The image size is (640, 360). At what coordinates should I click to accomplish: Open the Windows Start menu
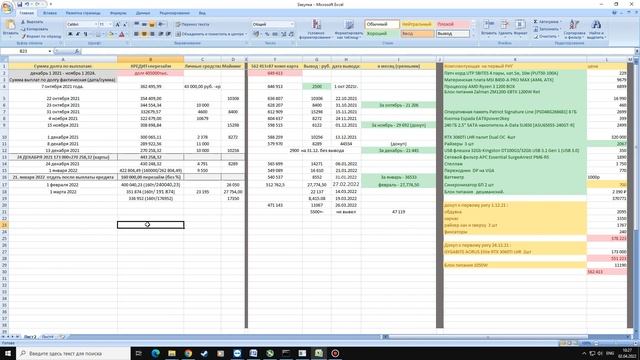click(8, 353)
